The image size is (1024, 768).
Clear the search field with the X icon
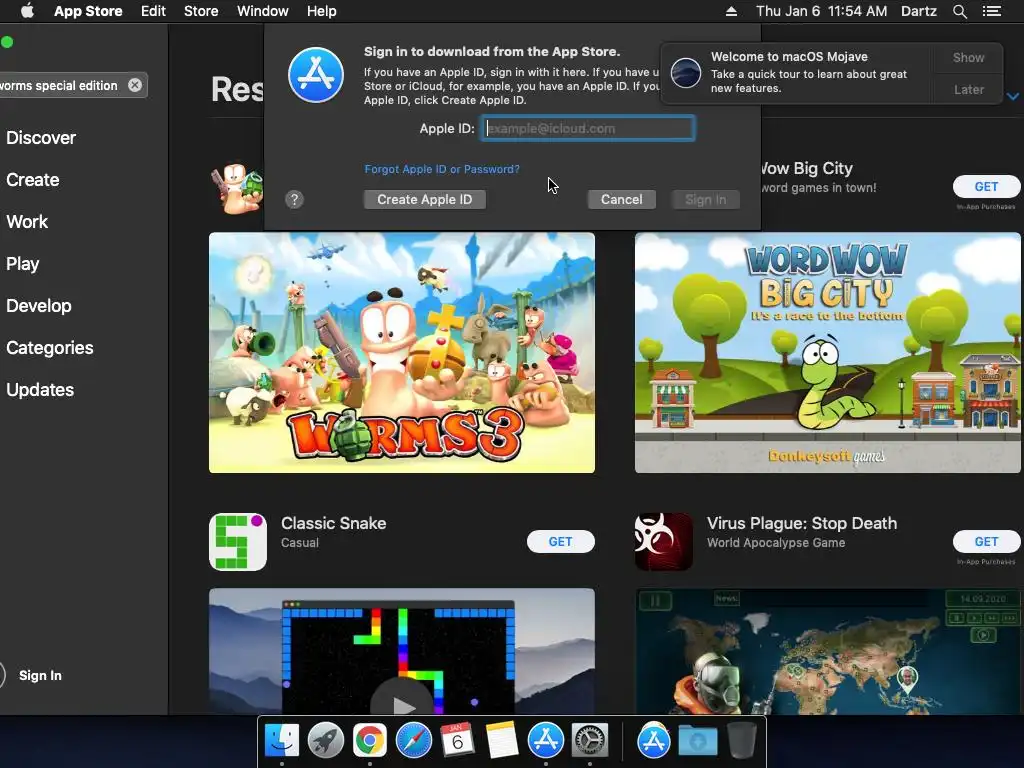pos(135,86)
